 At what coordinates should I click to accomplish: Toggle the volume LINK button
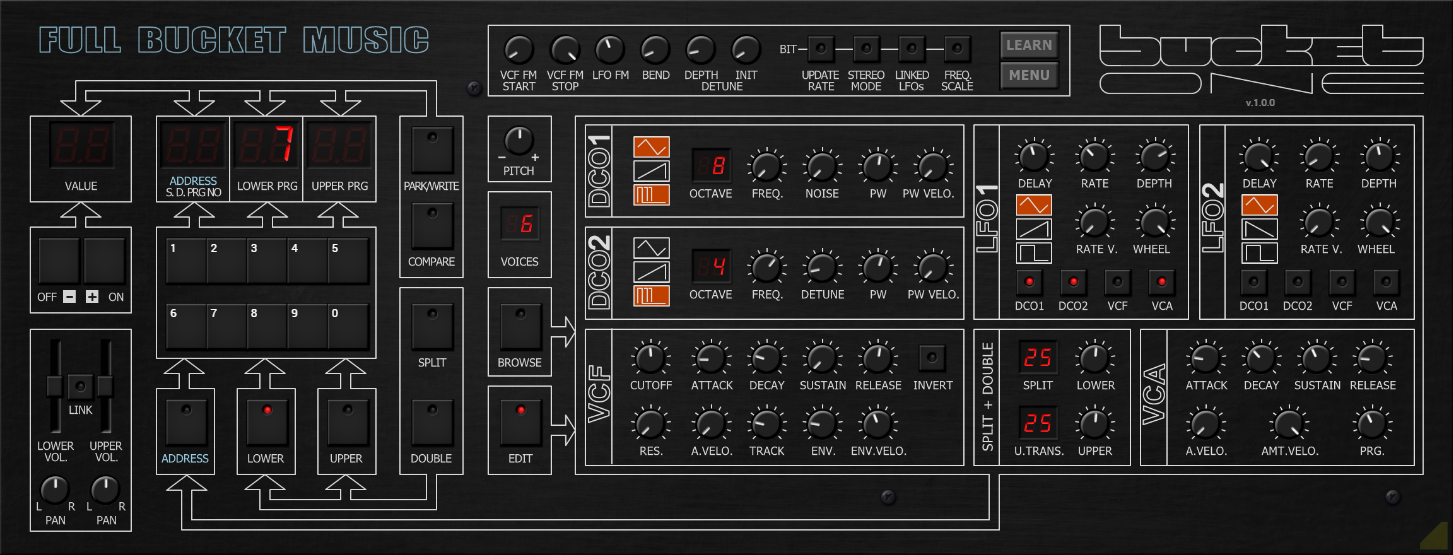(x=80, y=385)
